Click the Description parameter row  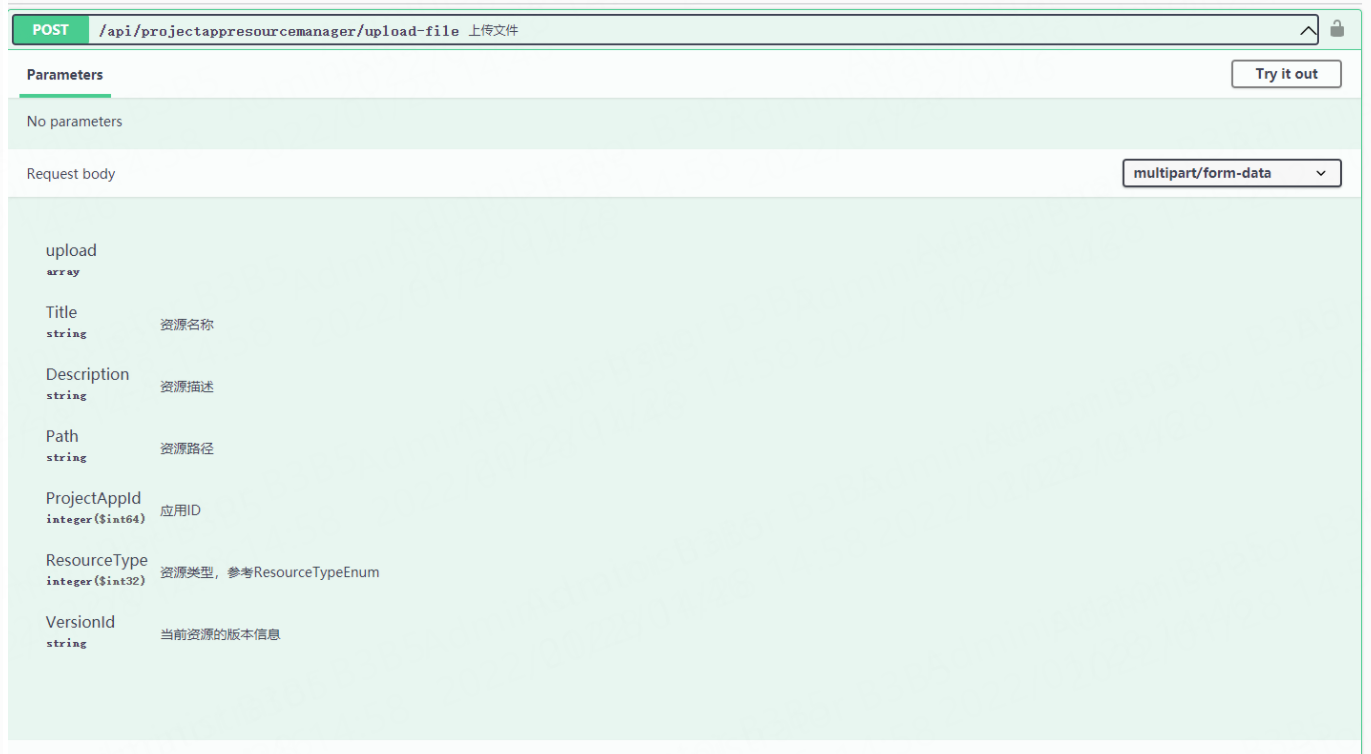(87, 374)
